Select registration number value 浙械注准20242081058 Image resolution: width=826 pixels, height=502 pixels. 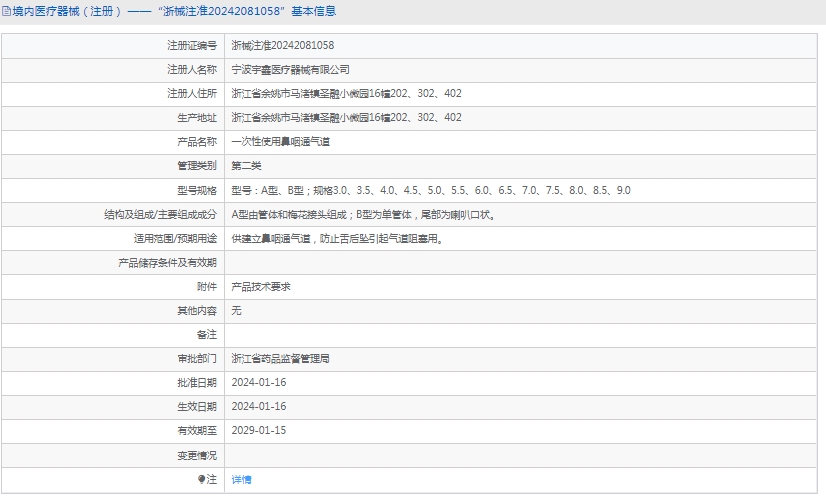(282, 46)
